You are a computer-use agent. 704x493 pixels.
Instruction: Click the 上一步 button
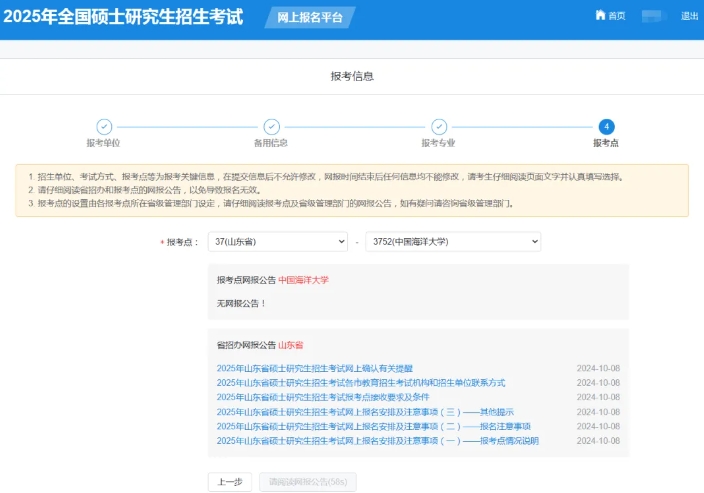[x=229, y=482]
